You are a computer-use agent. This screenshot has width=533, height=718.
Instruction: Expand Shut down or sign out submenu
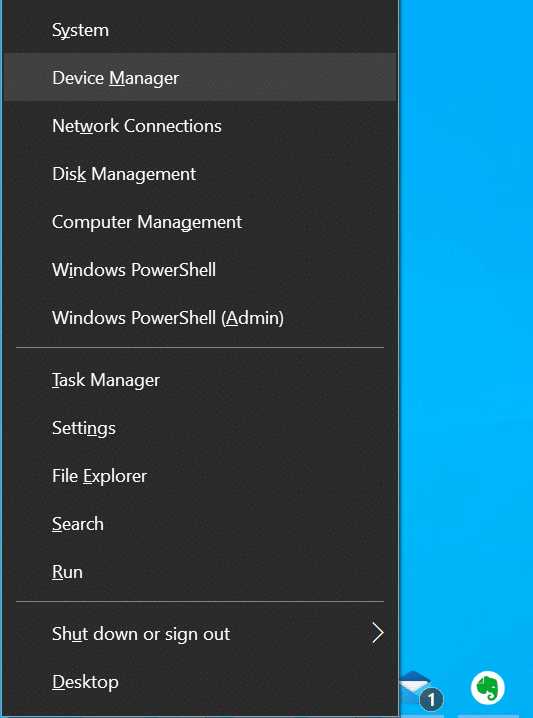(x=200, y=634)
